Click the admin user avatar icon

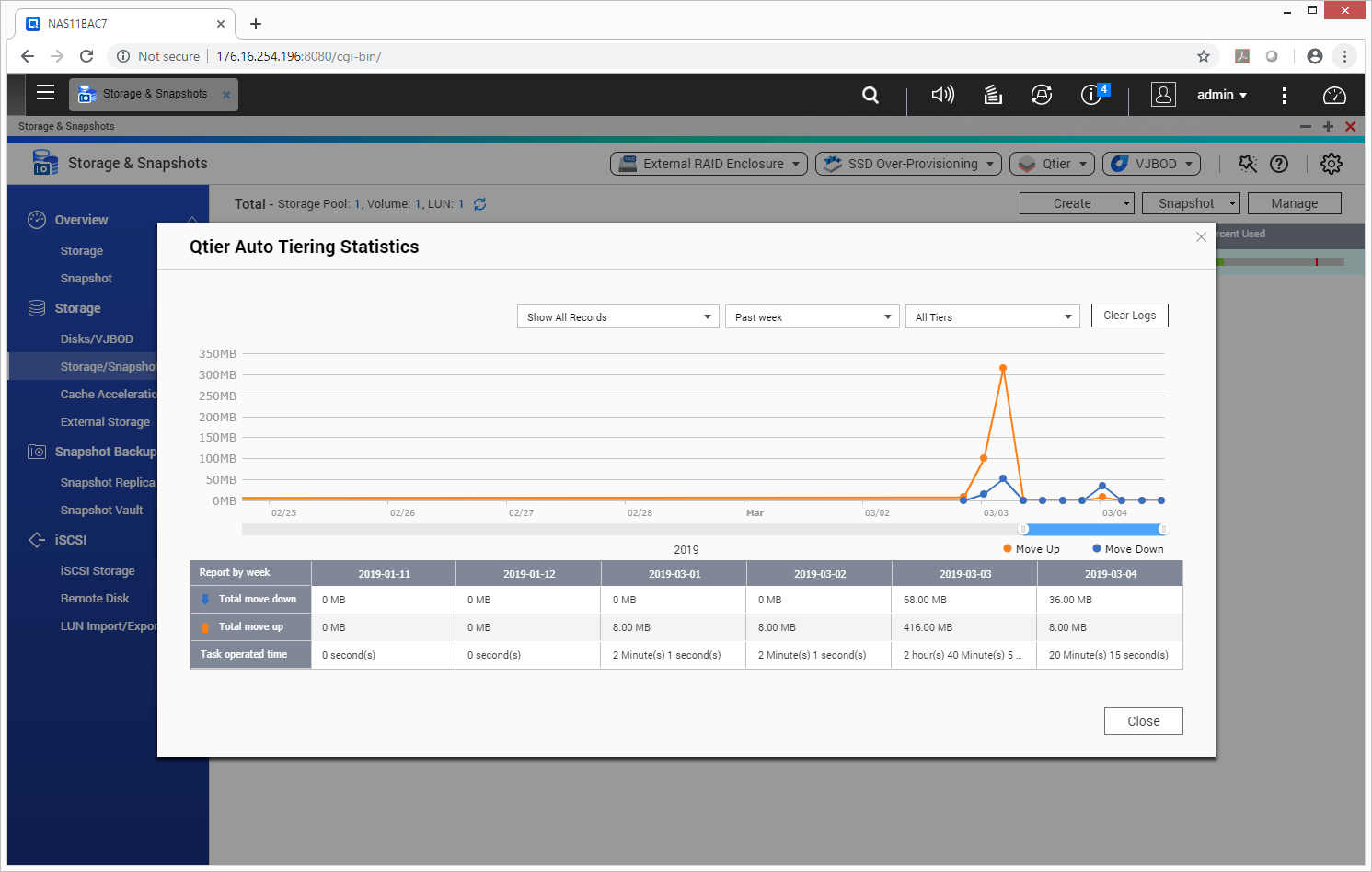(x=1163, y=95)
